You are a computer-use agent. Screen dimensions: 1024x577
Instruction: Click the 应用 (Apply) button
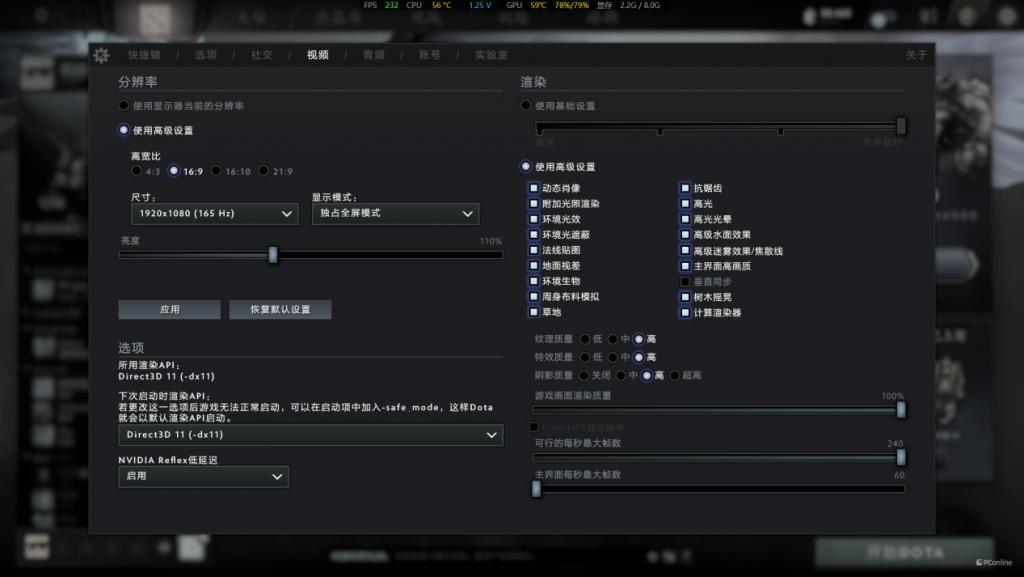pos(169,309)
